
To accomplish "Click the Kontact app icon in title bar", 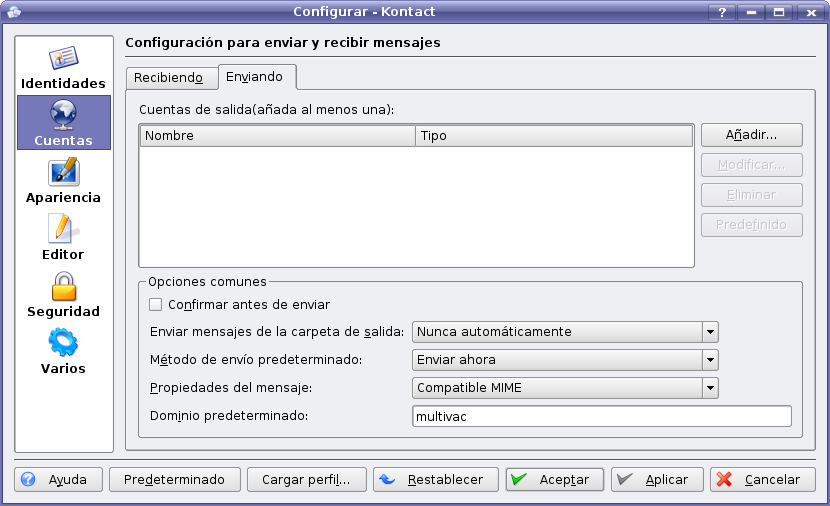I will 14,11.
